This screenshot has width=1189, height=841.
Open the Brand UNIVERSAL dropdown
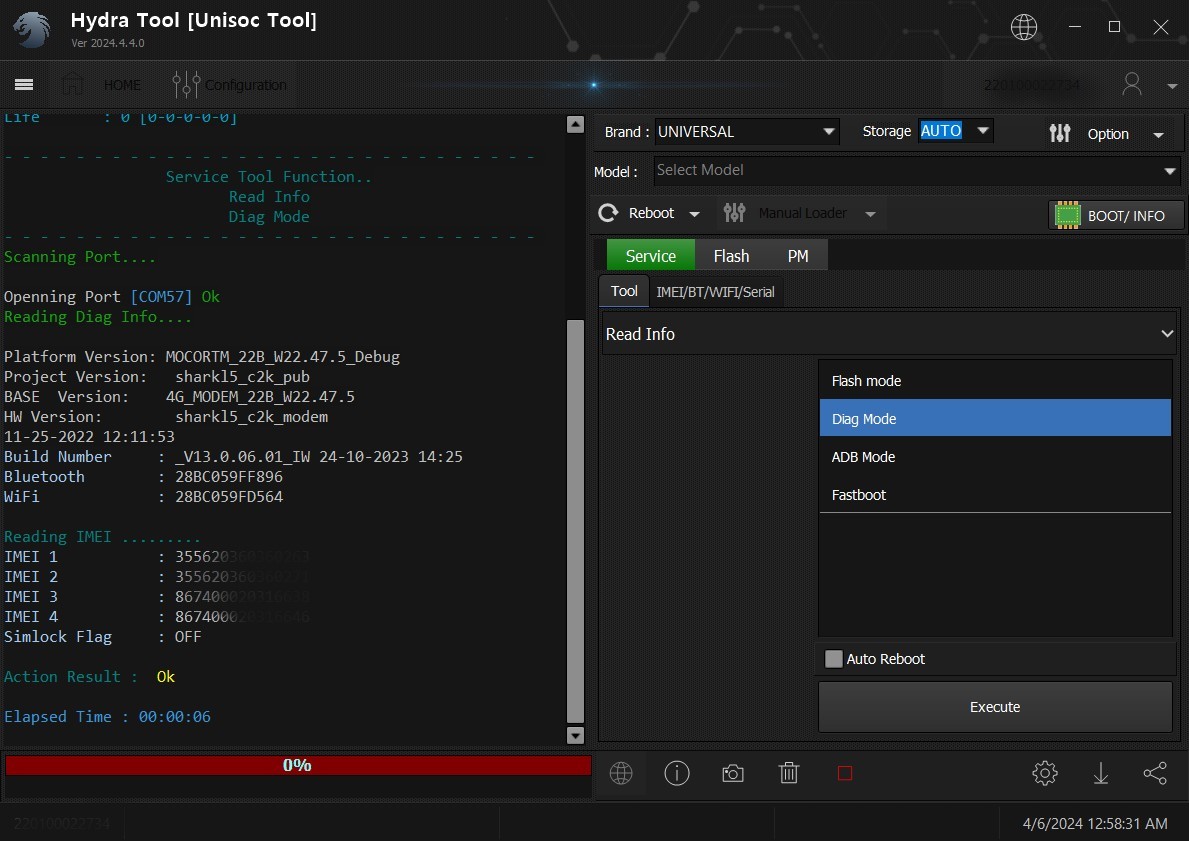click(x=747, y=132)
